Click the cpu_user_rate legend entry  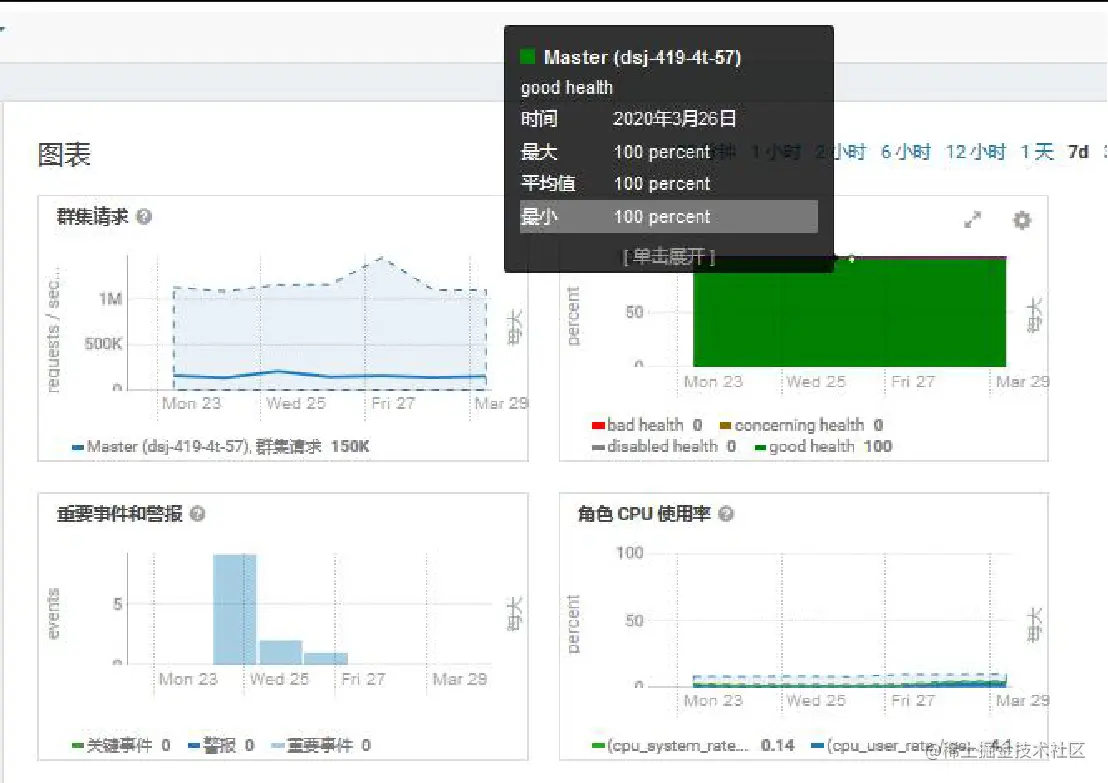click(x=912, y=745)
